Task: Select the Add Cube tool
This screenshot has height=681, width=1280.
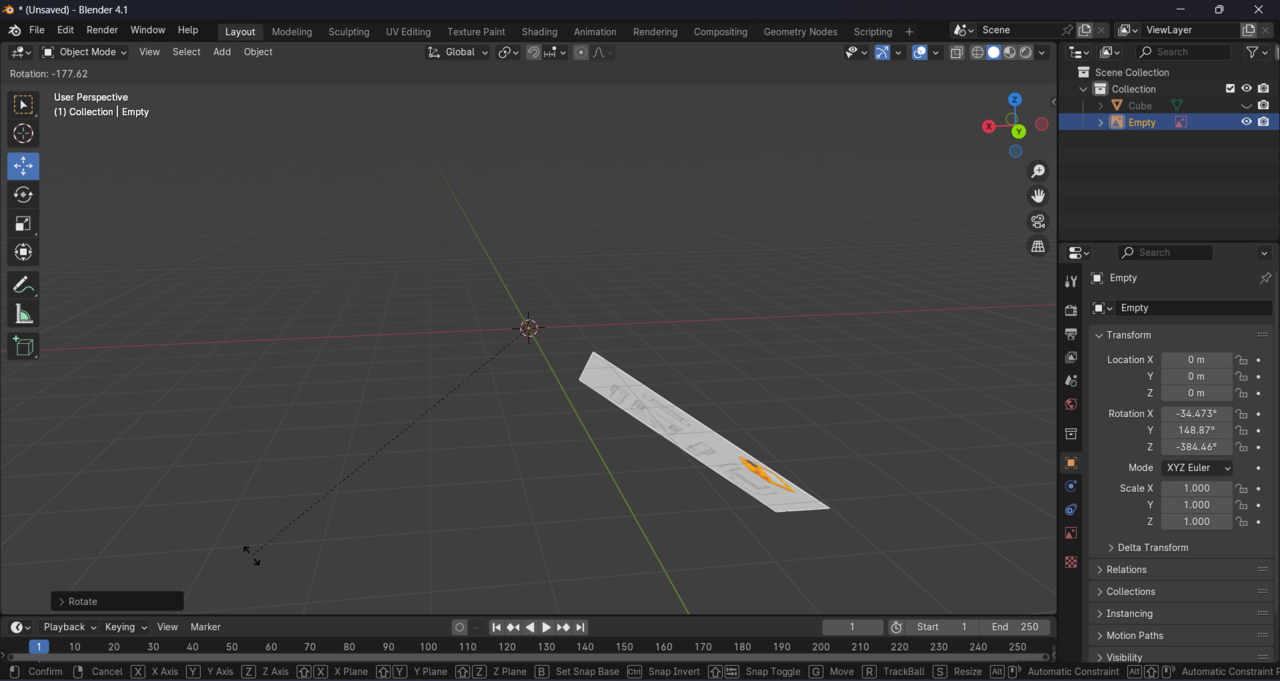Action: coord(23,347)
